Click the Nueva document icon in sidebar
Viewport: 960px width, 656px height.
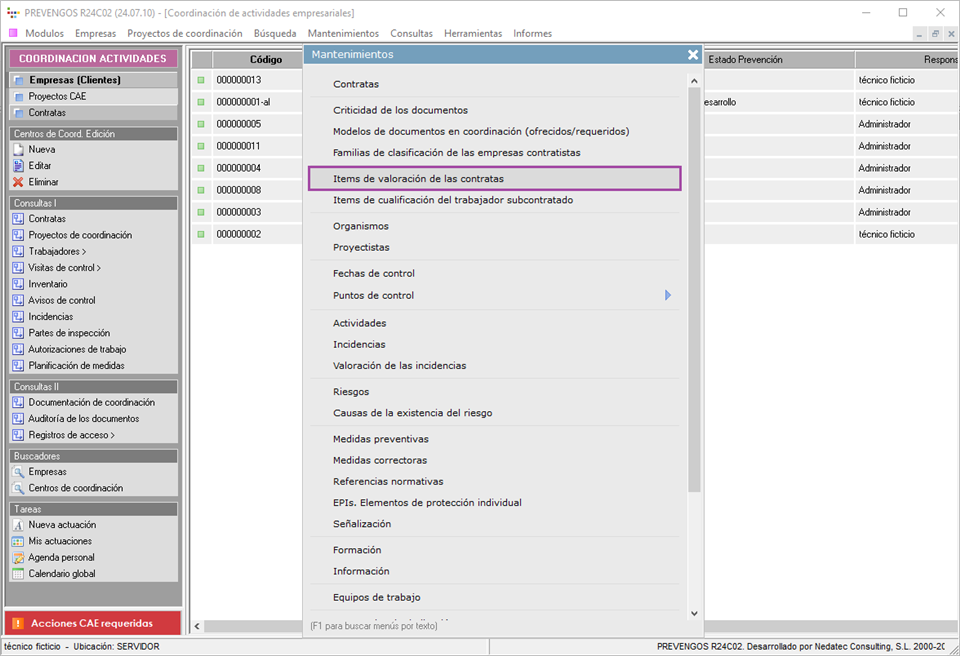pos(18,149)
